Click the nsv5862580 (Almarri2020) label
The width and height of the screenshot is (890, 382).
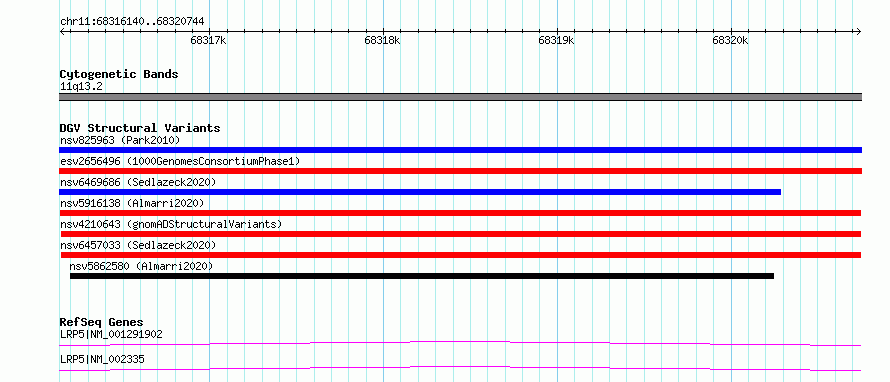pyautogui.click(x=141, y=266)
